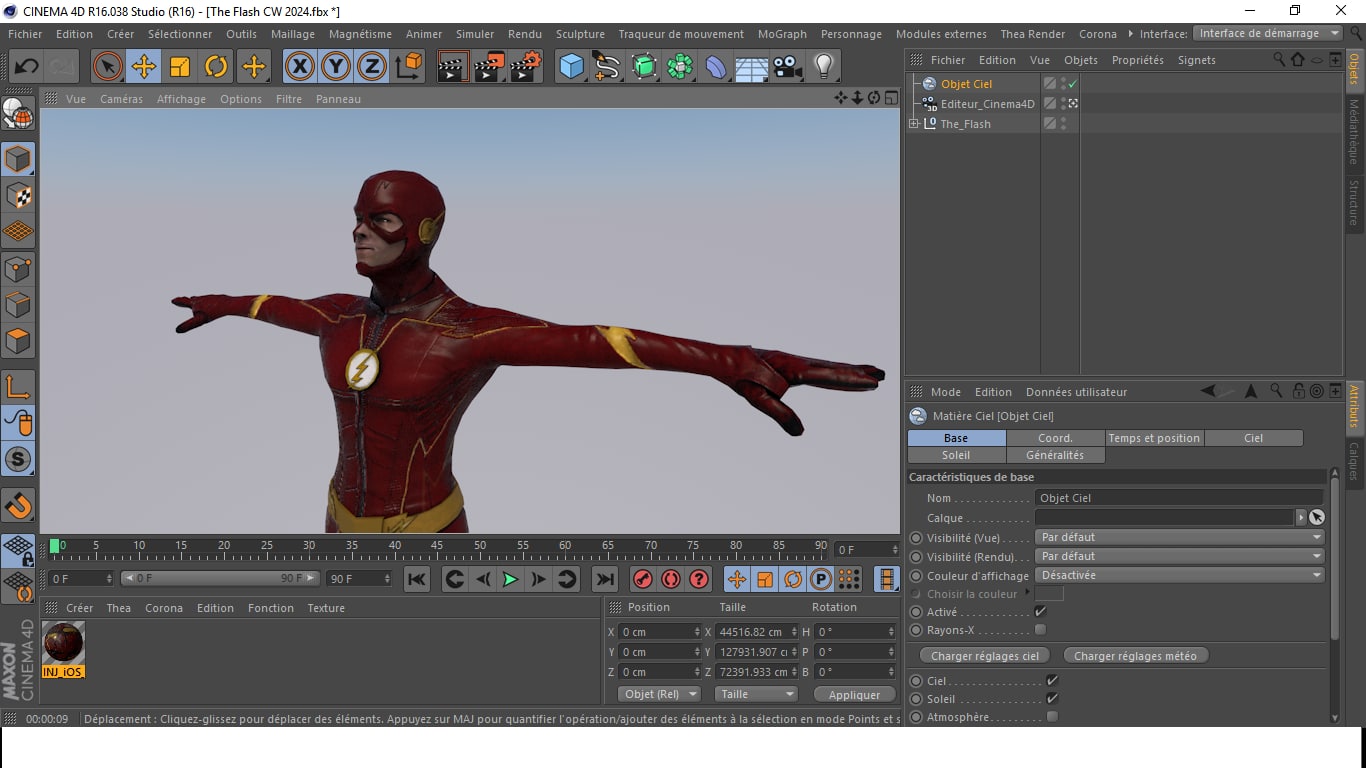Click Charger réglages météo button
Screen dimensions: 1366x768
(1135, 656)
